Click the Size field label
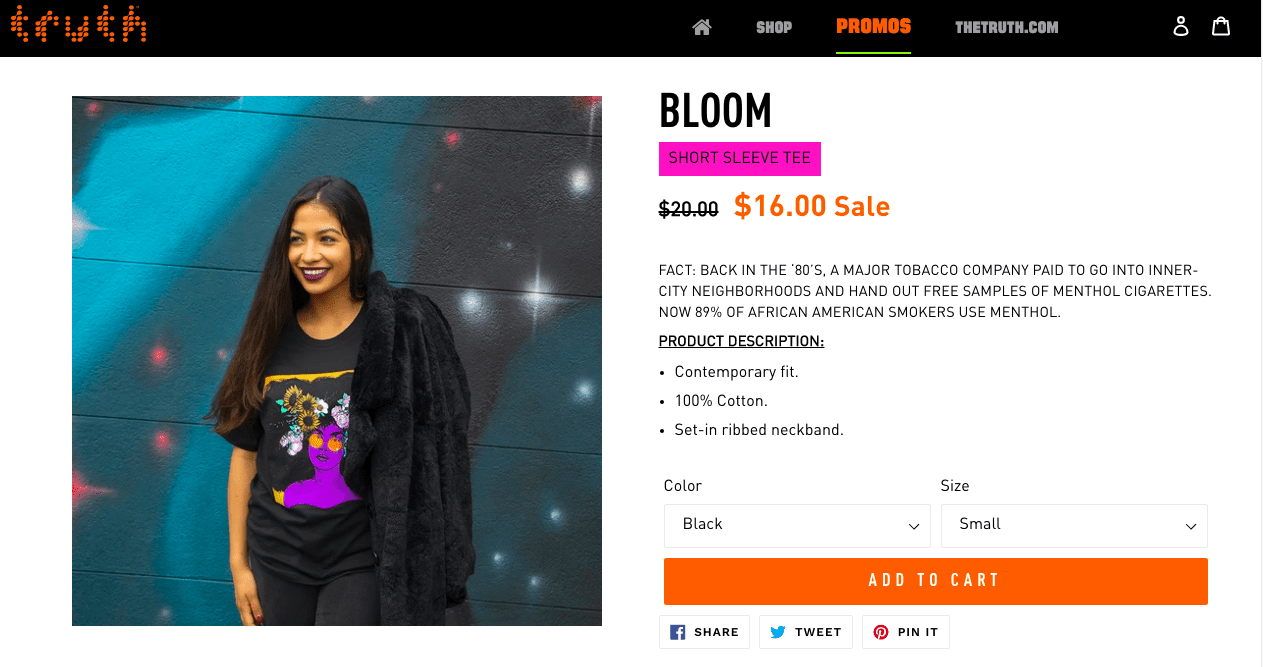The image size is (1263, 667). [x=954, y=486]
